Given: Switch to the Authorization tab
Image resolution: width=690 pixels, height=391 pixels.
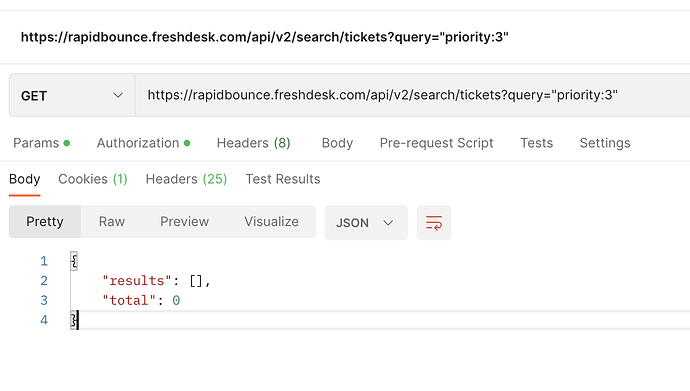Looking at the screenshot, I should tap(143, 143).
